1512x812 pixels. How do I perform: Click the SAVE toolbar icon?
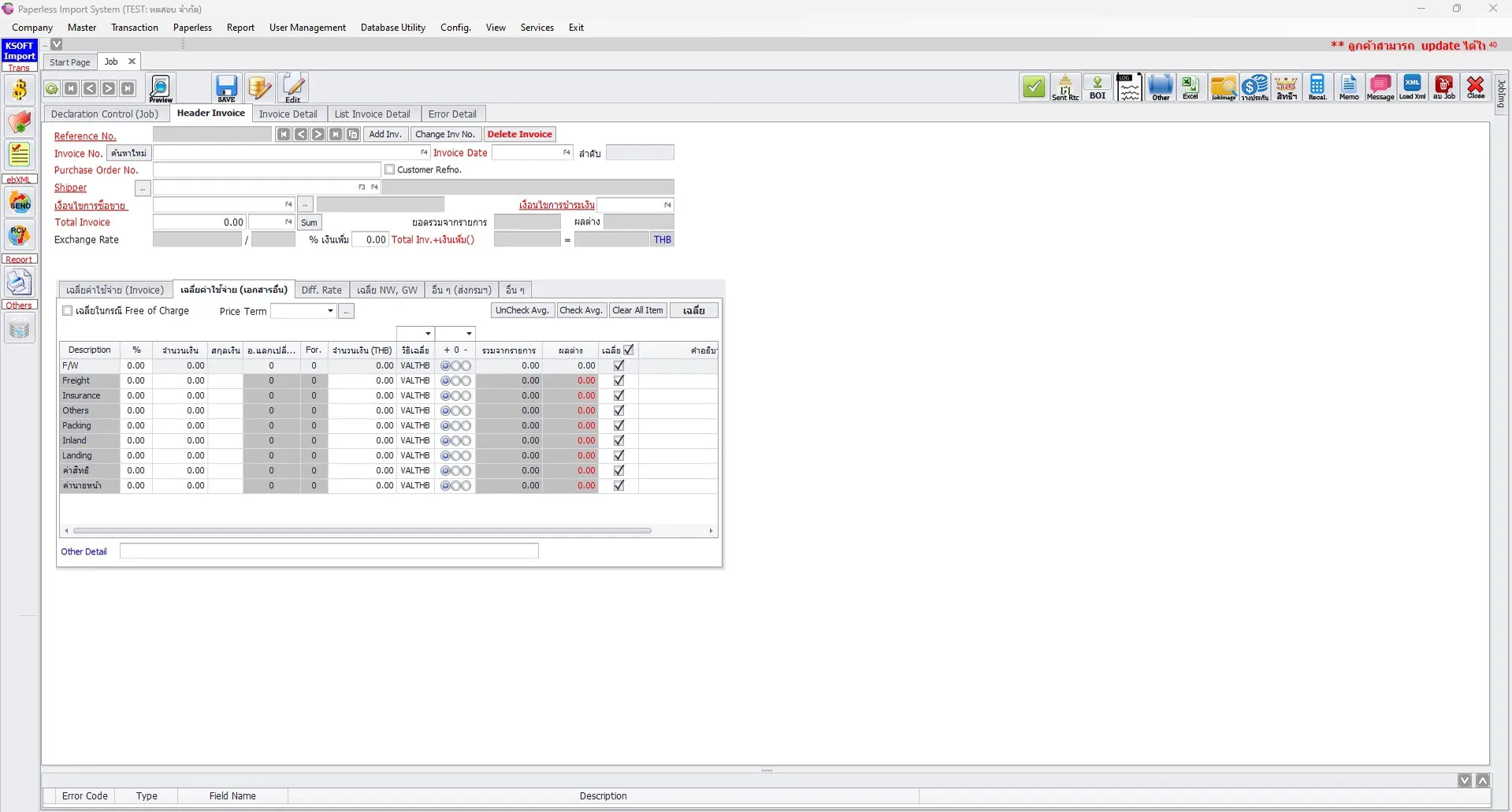pyautogui.click(x=226, y=87)
